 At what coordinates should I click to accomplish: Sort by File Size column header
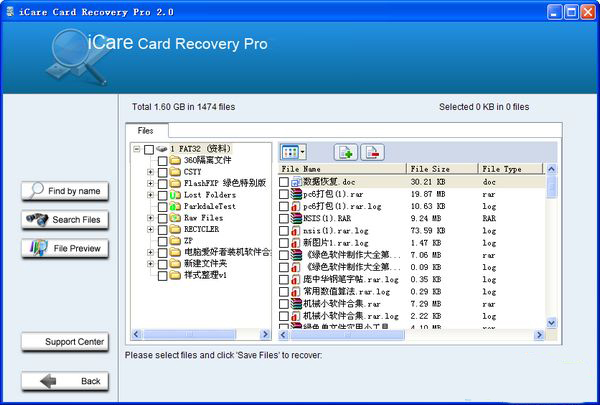pos(442,169)
